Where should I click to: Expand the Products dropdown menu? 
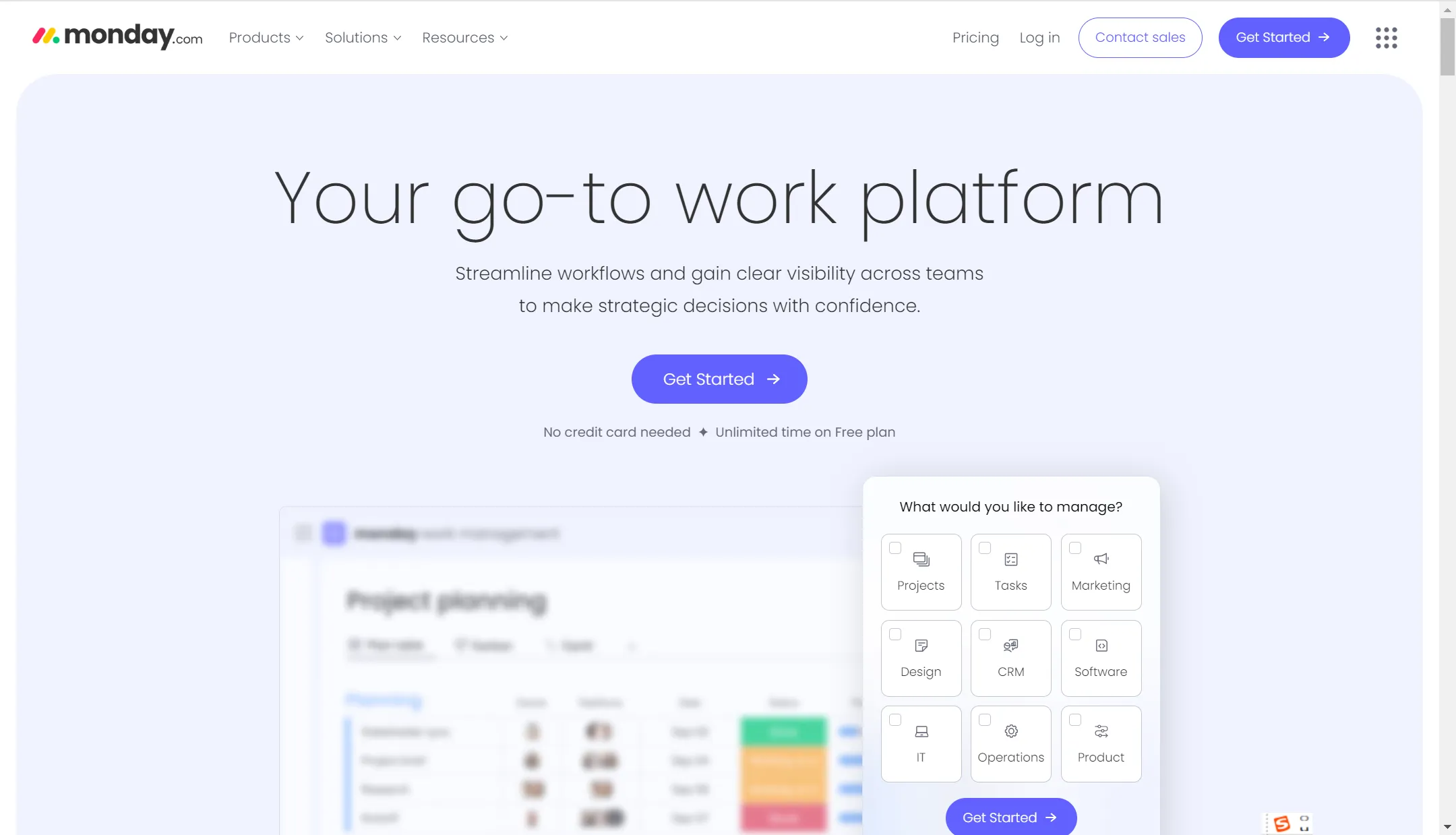(x=266, y=37)
